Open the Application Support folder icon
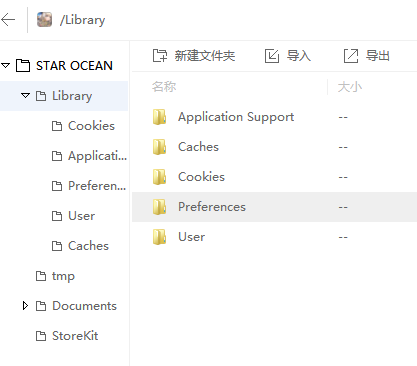The width and height of the screenshot is (417, 366). [x=159, y=117]
